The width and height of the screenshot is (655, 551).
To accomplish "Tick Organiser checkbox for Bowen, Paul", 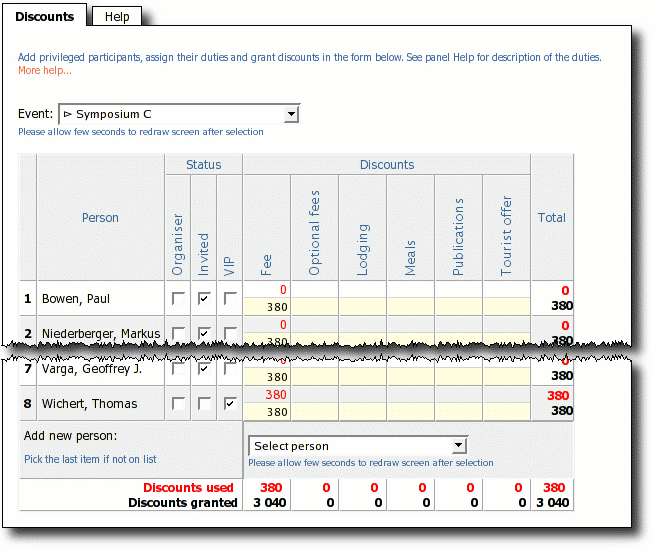I will [x=178, y=299].
